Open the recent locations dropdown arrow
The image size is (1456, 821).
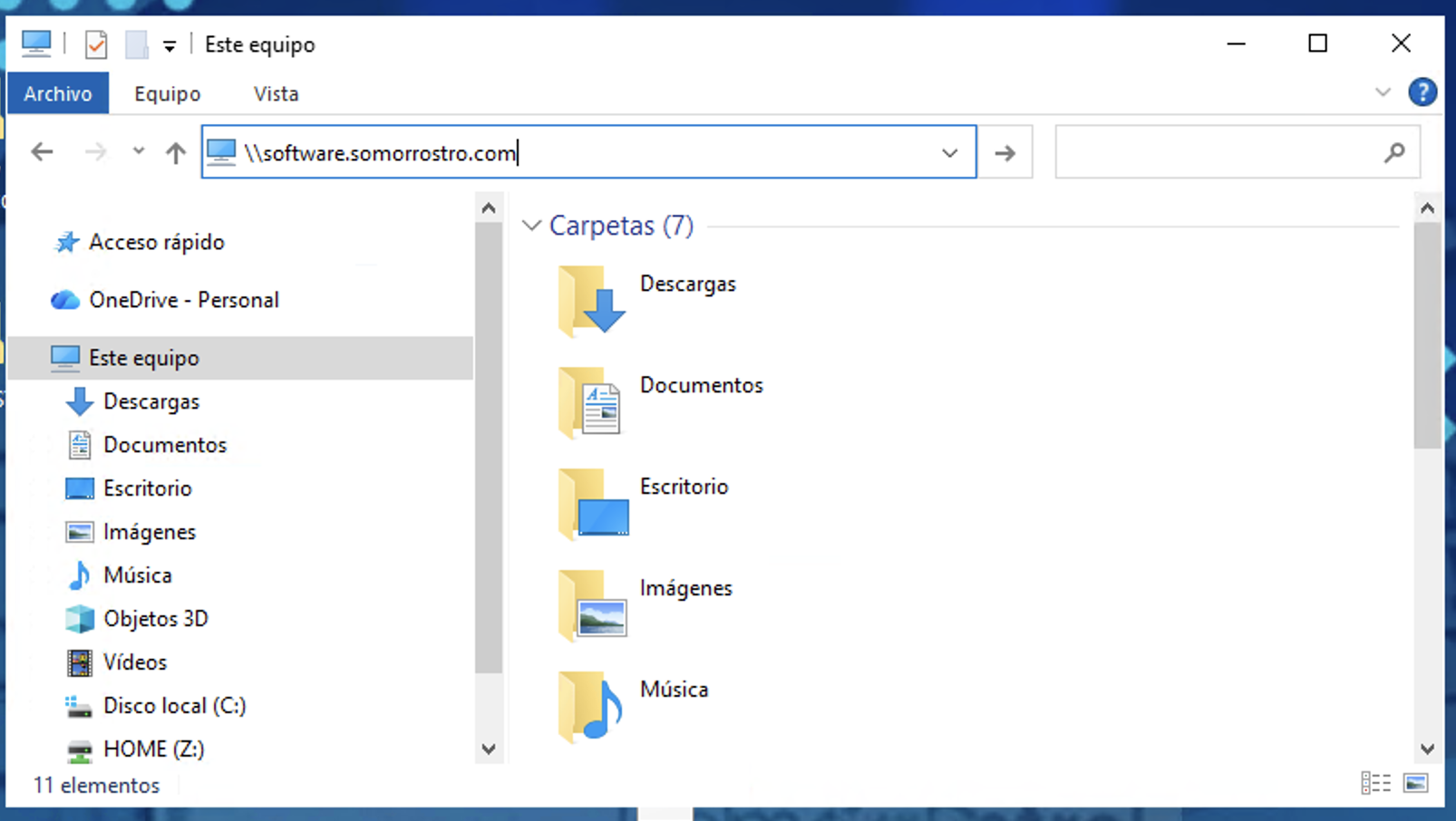coord(138,151)
